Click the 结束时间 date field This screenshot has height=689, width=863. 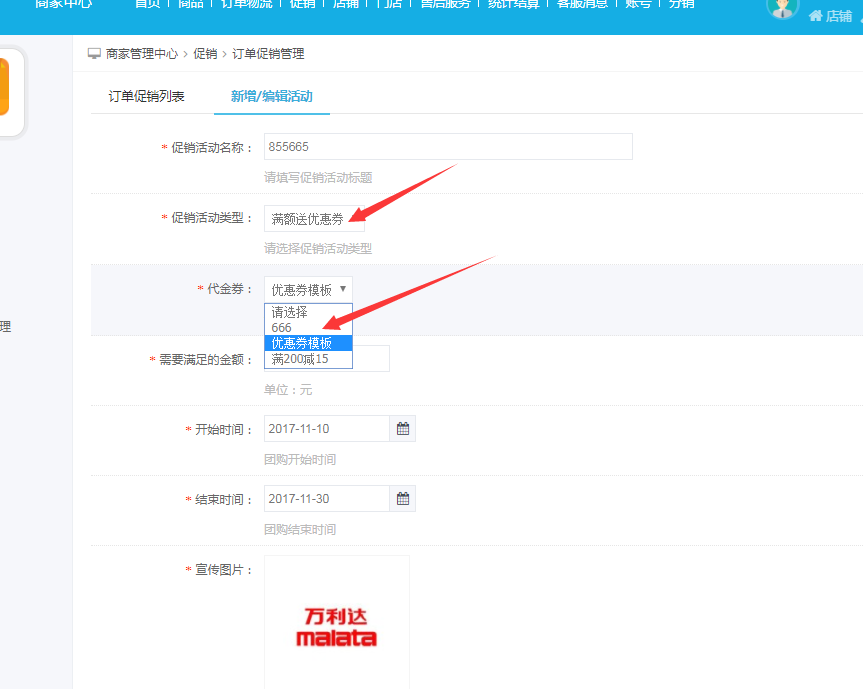coord(326,499)
